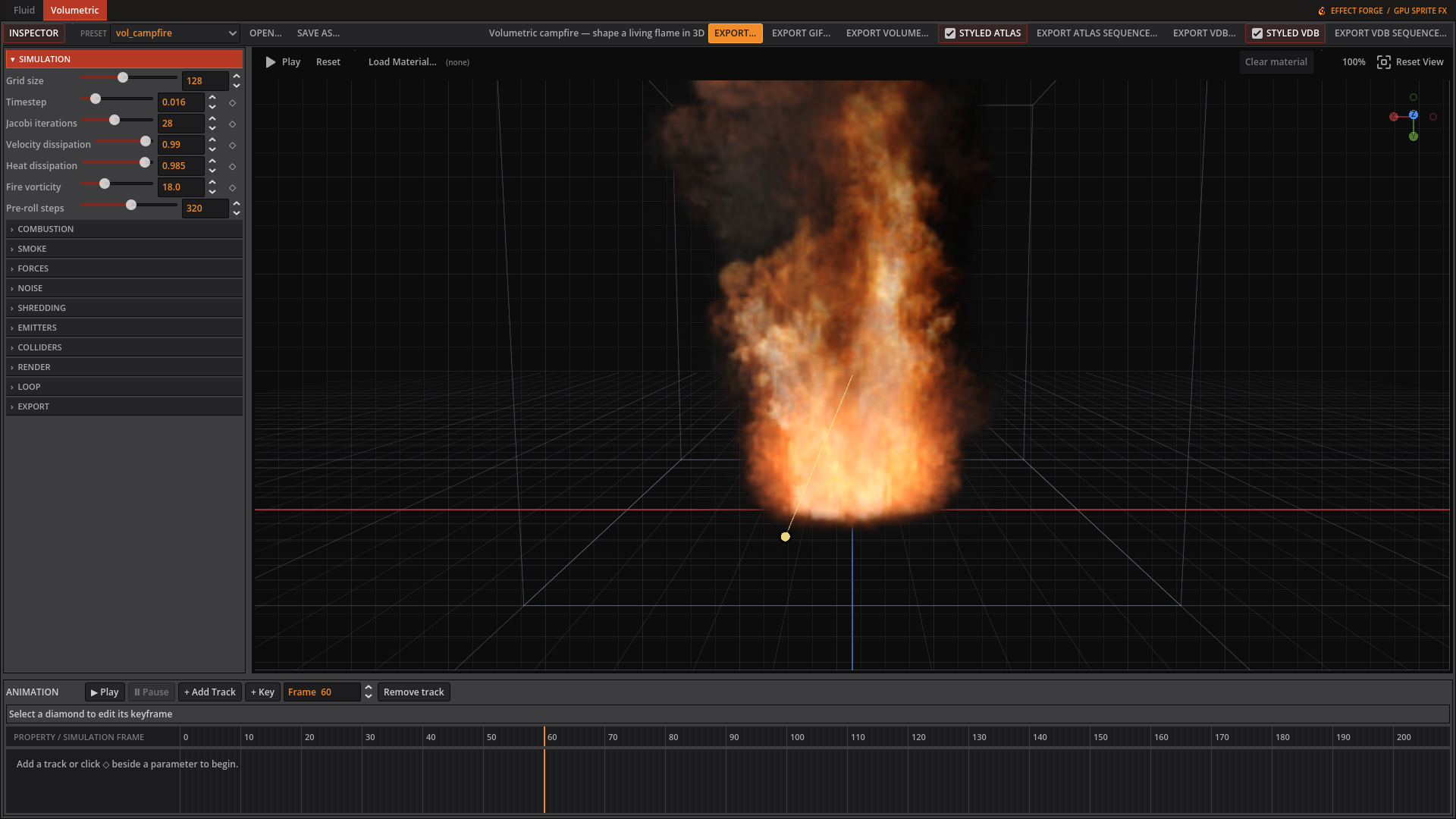This screenshot has height=819, width=1456.
Task: Increase Grid size with the up arrow
Action: (237, 77)
